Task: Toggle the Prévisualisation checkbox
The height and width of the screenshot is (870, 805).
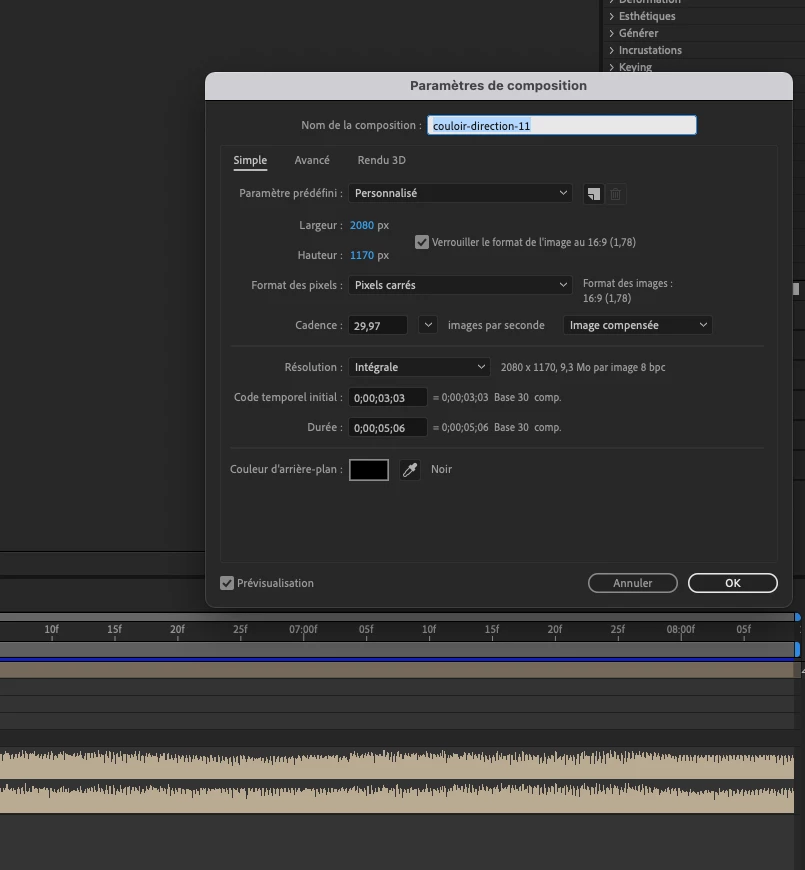Action: pos(227,583)
